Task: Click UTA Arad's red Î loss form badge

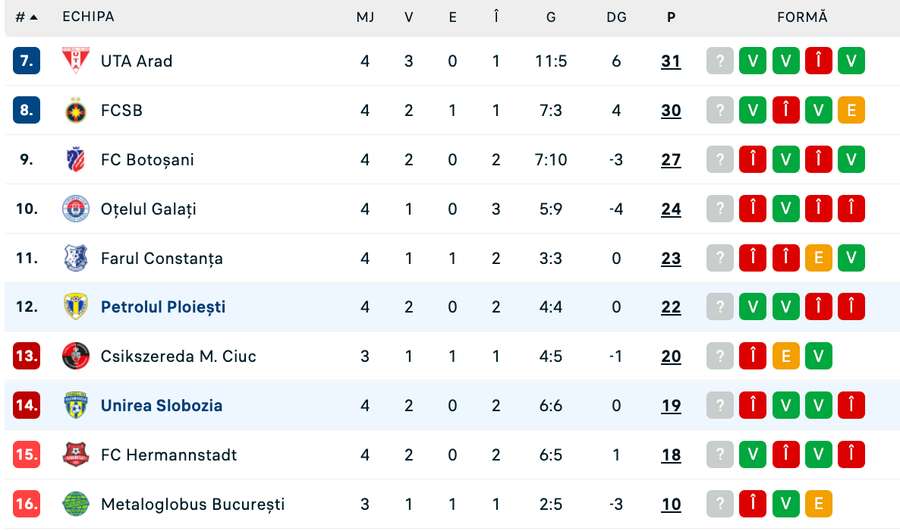Action: click(818, 61)
